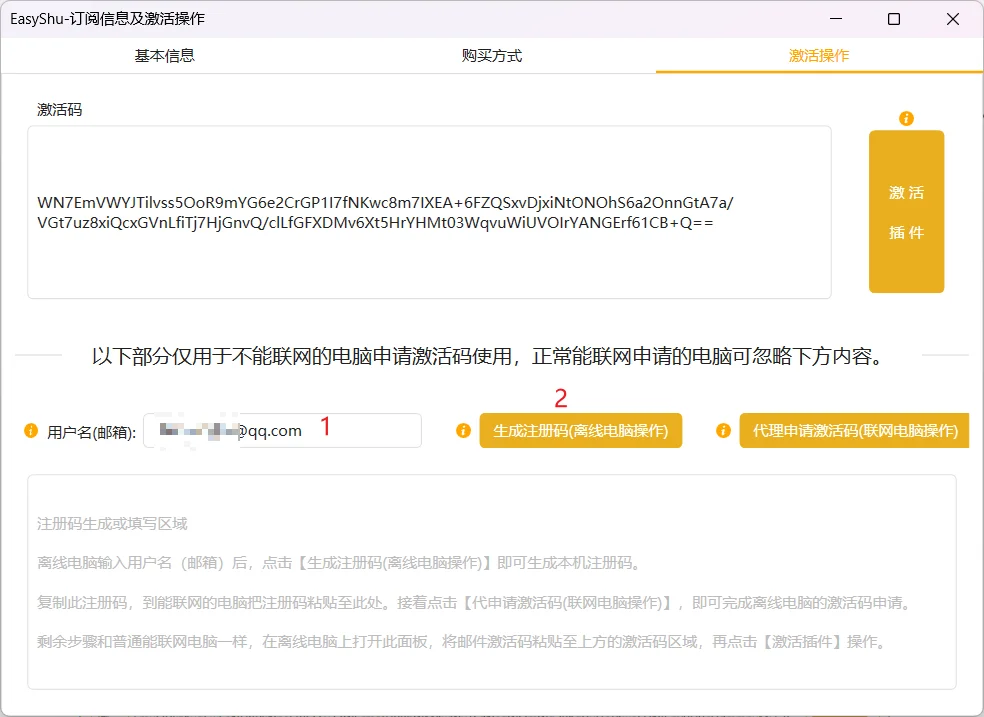Select the 激活操作 tab
Image resolution: width=984 pixels, height=717 pixels.
(x=819, y=56)
